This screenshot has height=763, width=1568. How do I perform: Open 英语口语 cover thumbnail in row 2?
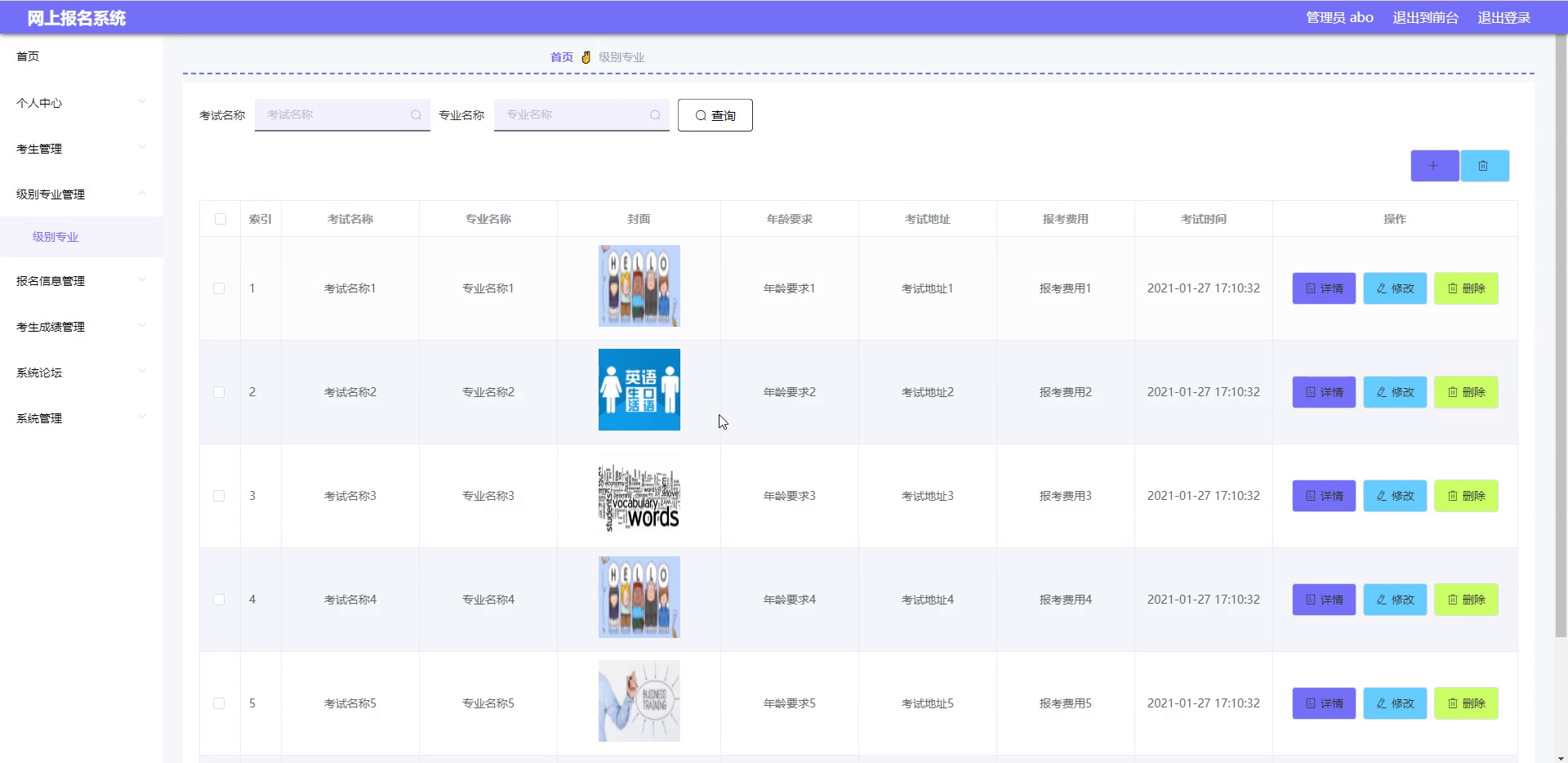click(639, 390)
